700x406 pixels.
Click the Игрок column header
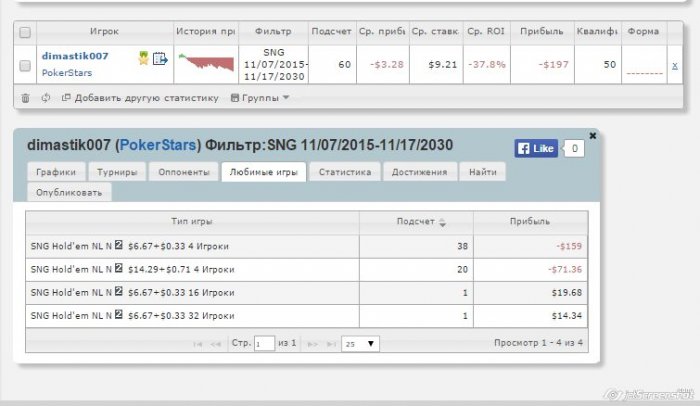point(104,32)
